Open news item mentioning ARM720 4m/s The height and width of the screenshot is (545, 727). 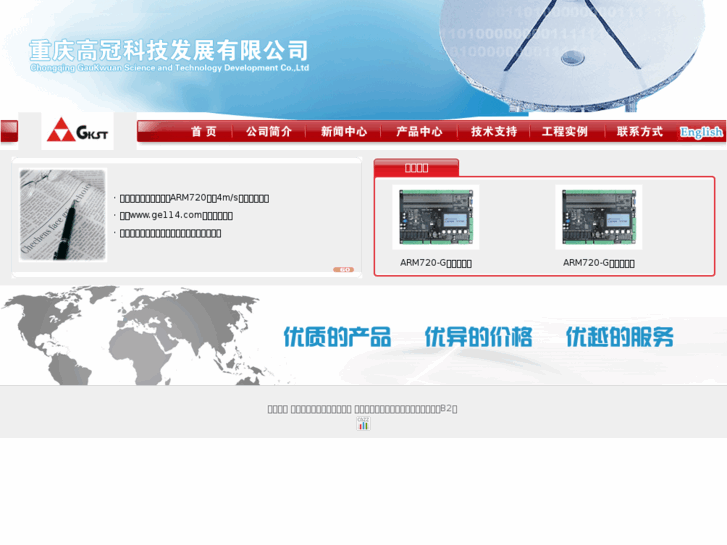[194, 198]
